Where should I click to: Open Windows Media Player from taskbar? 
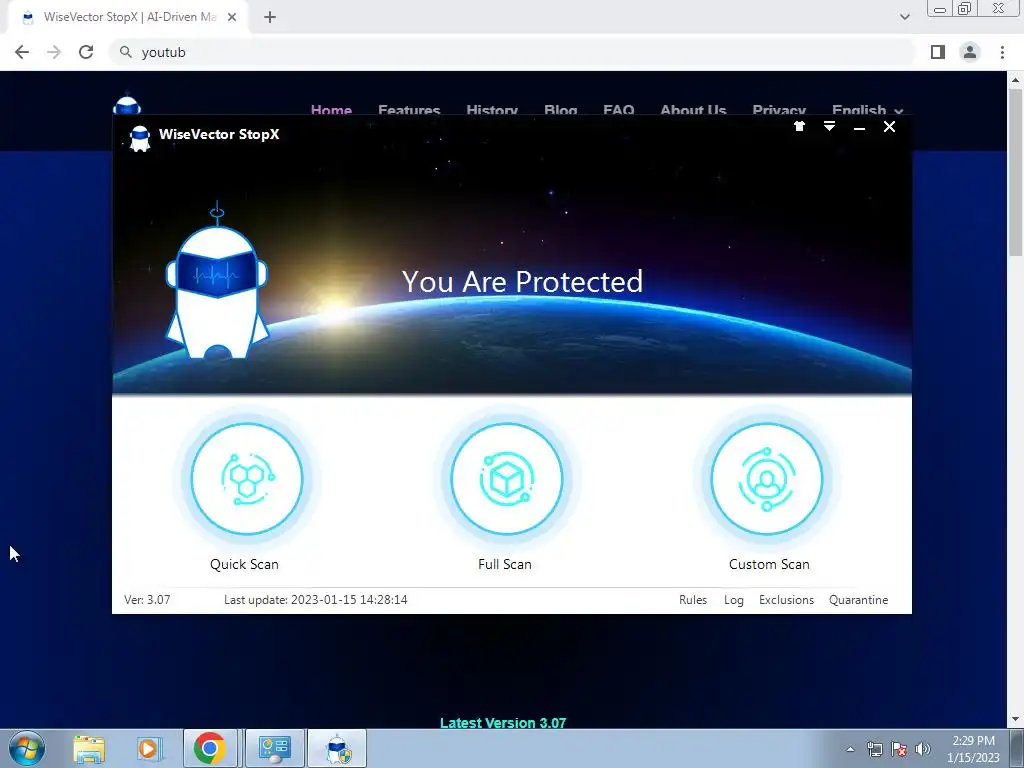[x=149, y=748]
